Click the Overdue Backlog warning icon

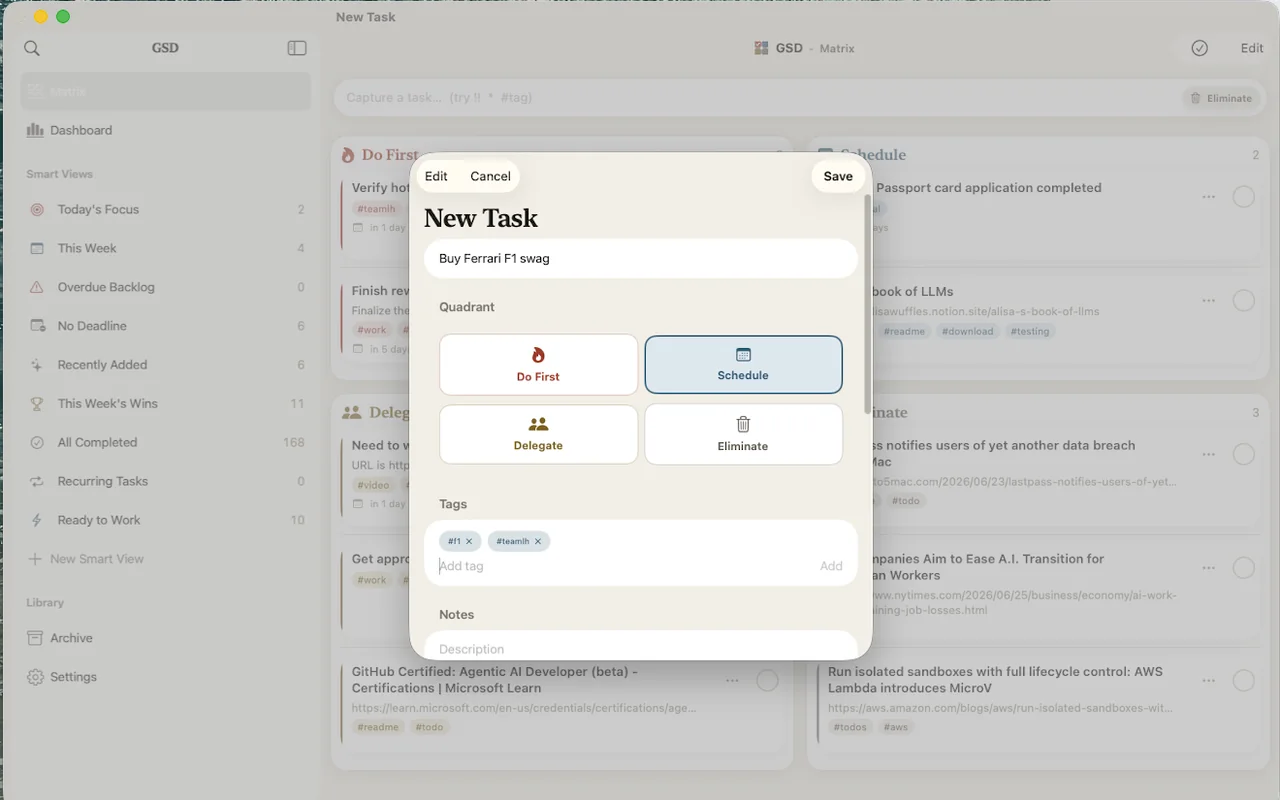[37, 287]
